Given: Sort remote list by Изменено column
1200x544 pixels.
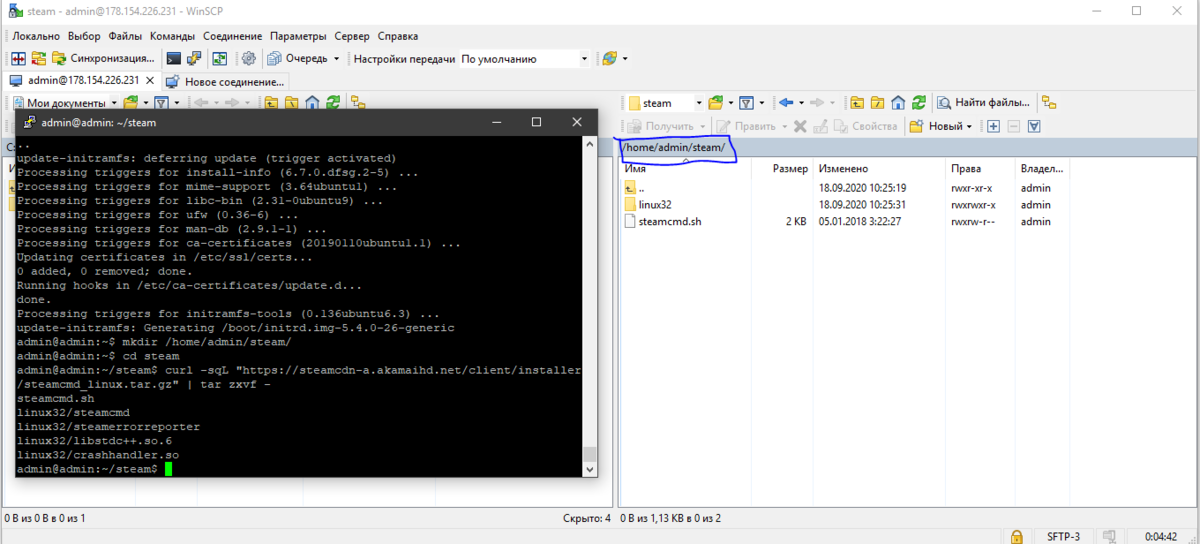Looking at the screenshot, I should pyautogui.click(x=880, y=169).
